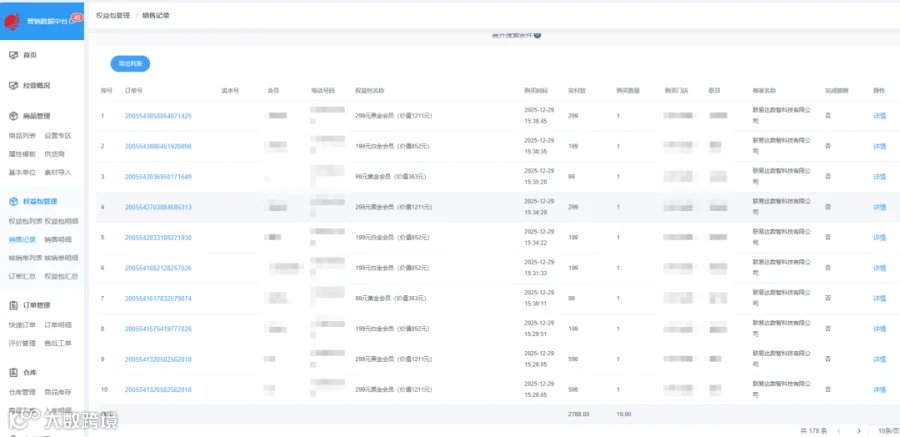Screen dimensions: 900x437
Task: Open 供货商 in the sidebar
Action: pos(55,154)
